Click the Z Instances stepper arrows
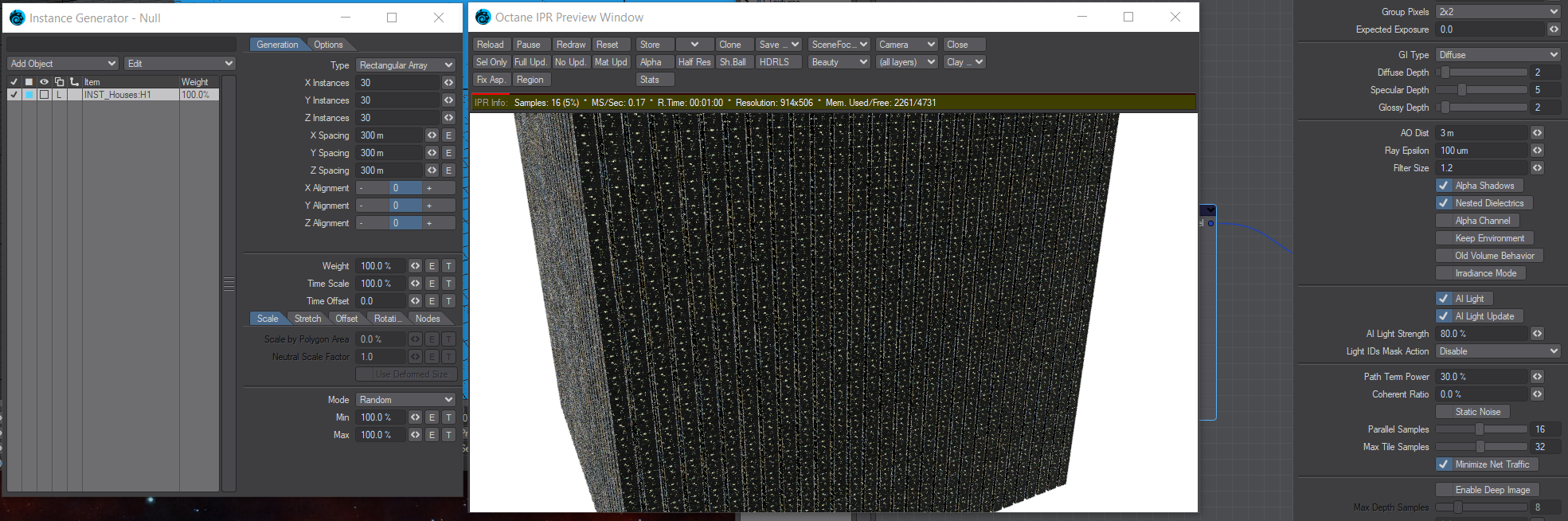The image size is (1568, 521). click(x=448, y=118)
